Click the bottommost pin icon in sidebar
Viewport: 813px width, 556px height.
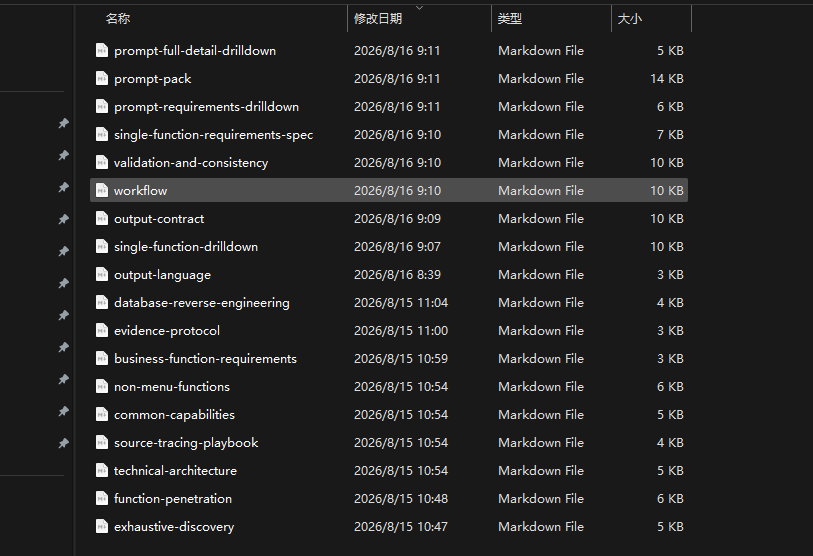[x=63, y=443]
